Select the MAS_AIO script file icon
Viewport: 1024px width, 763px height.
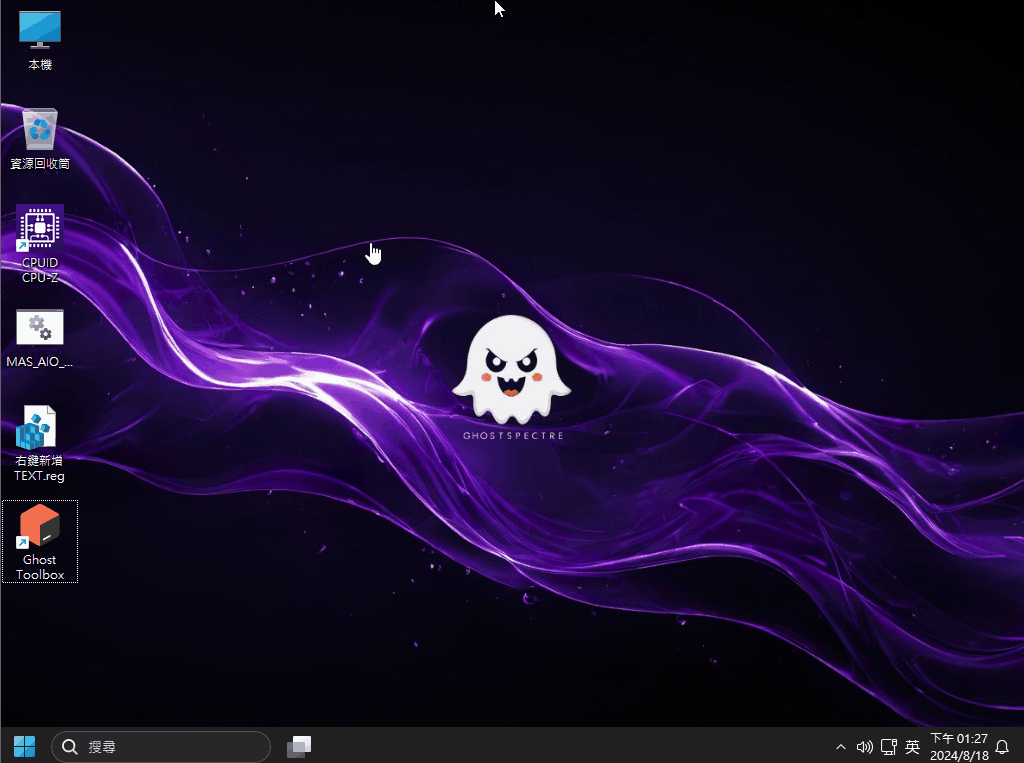tap(40, 328)
